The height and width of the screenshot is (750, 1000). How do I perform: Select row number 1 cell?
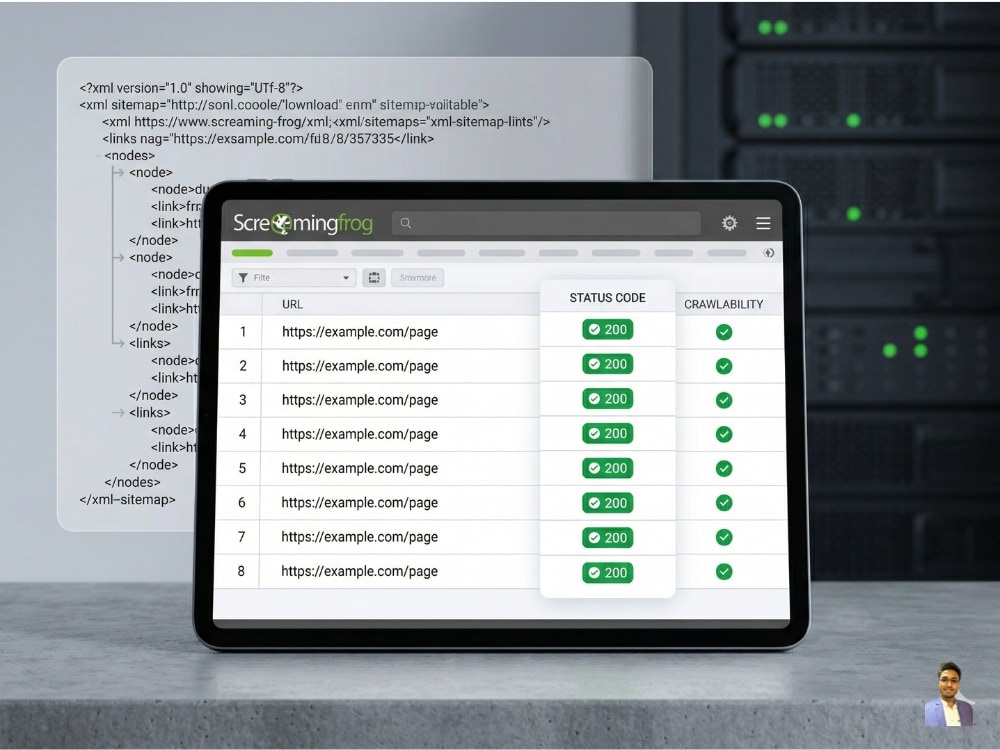(x=242, y=332)
